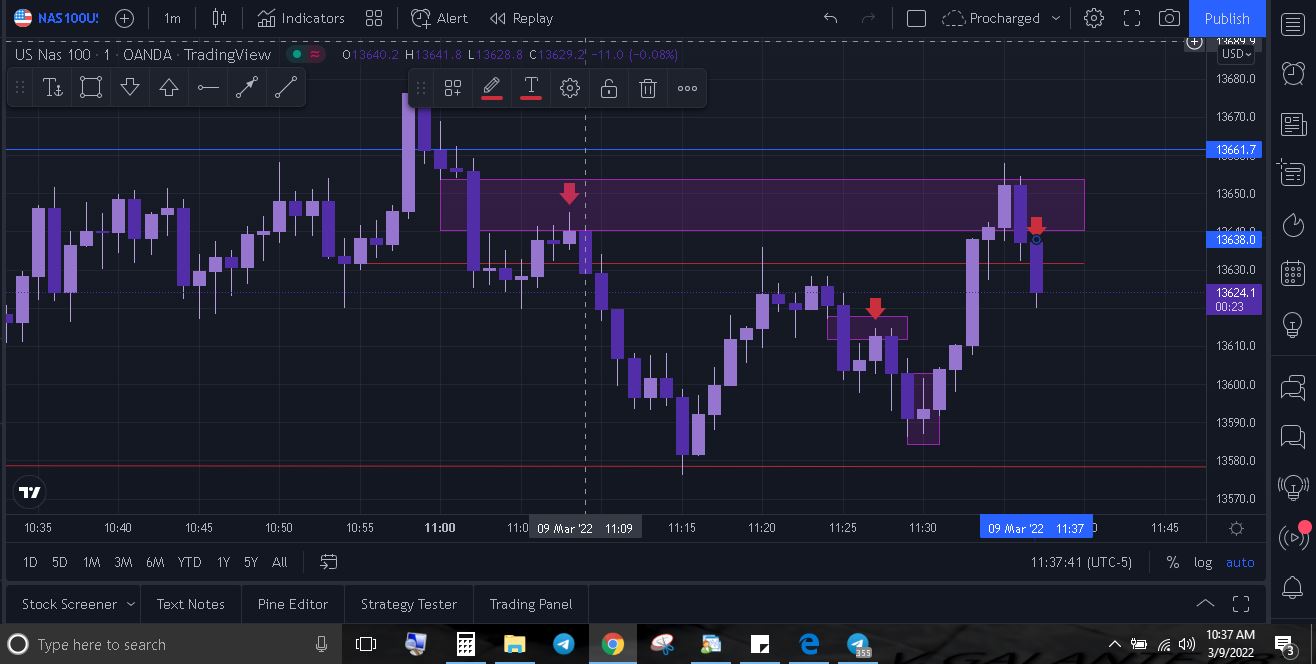The height and width of the screenshot is (664, 1316).
Task: Select the YTD date range
Action: (x=189, y=562)
